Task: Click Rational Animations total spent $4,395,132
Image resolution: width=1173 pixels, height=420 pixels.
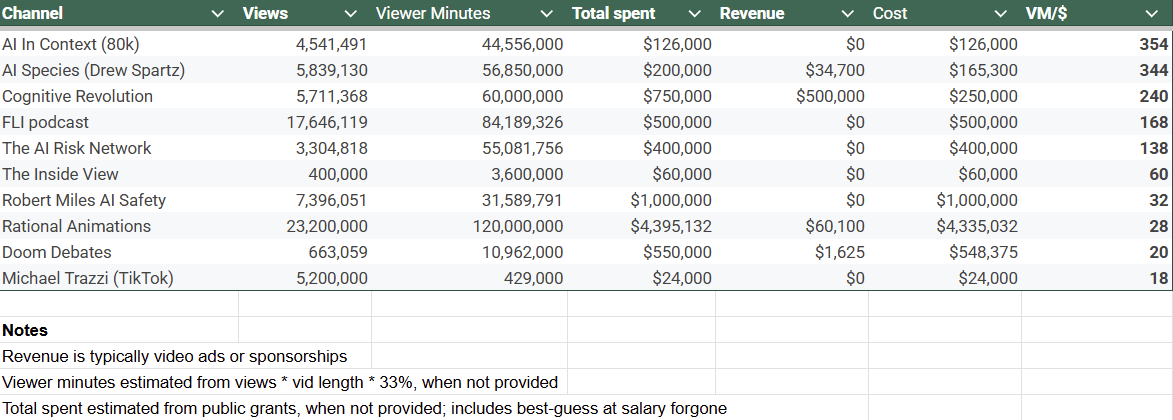Action: tap(670, 226)
